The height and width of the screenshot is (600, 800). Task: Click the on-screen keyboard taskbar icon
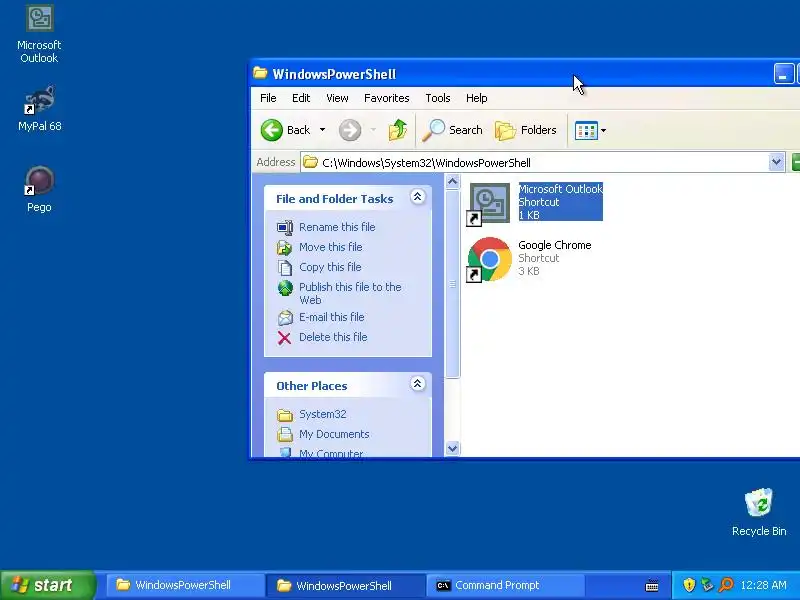652,586
